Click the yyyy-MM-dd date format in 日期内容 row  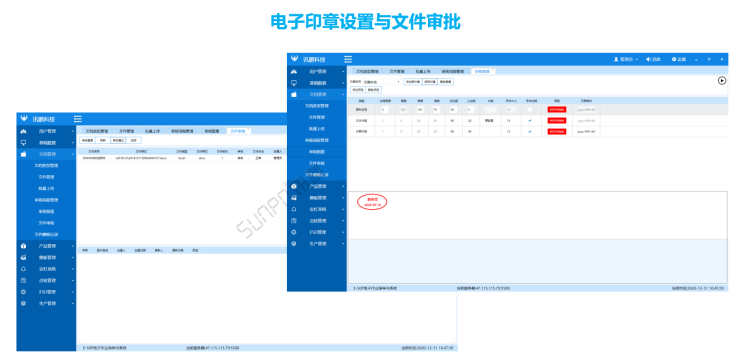coord(586,132)
